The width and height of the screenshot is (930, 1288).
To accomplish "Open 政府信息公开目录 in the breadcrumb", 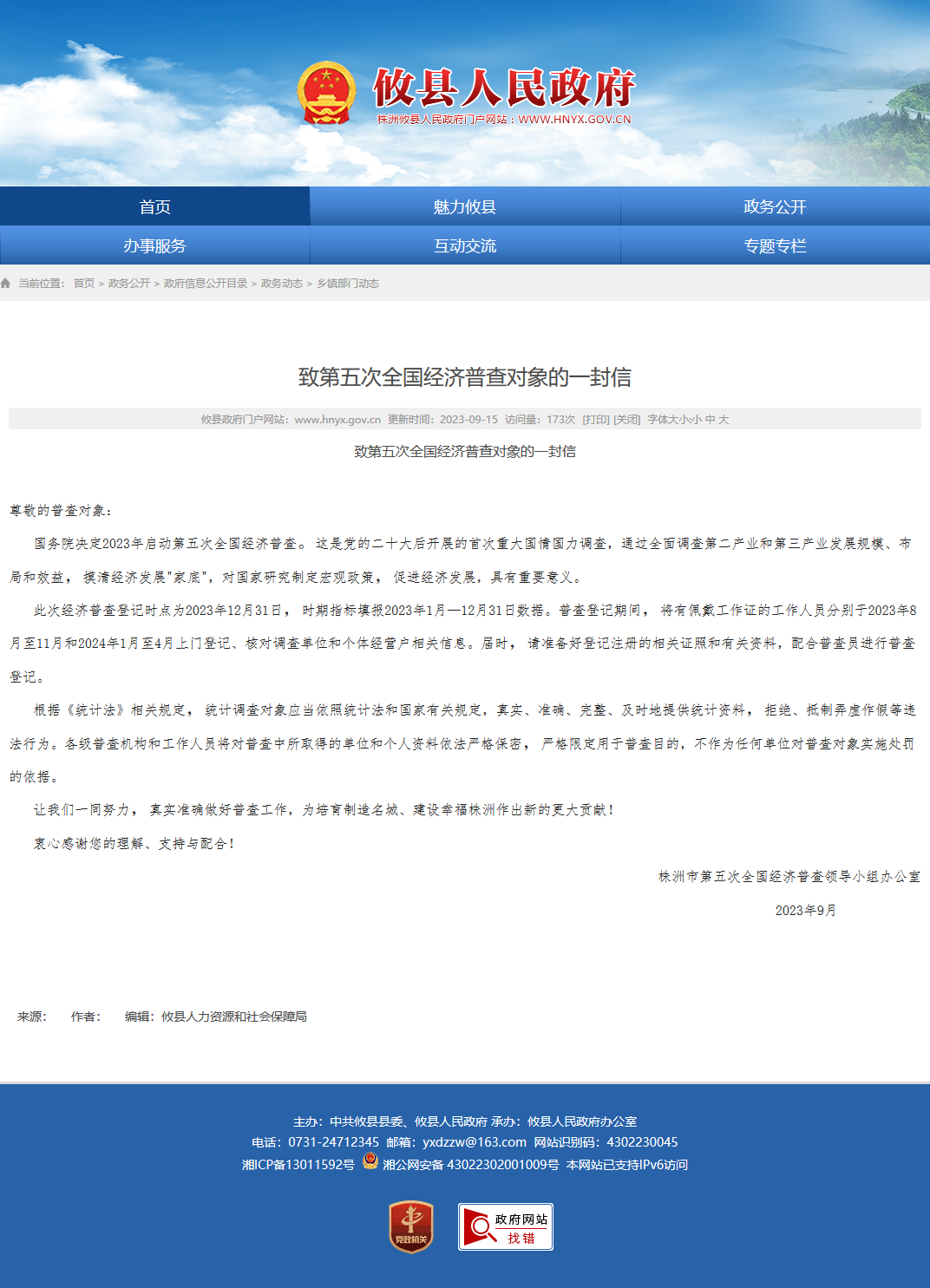I will pos(206,284).
